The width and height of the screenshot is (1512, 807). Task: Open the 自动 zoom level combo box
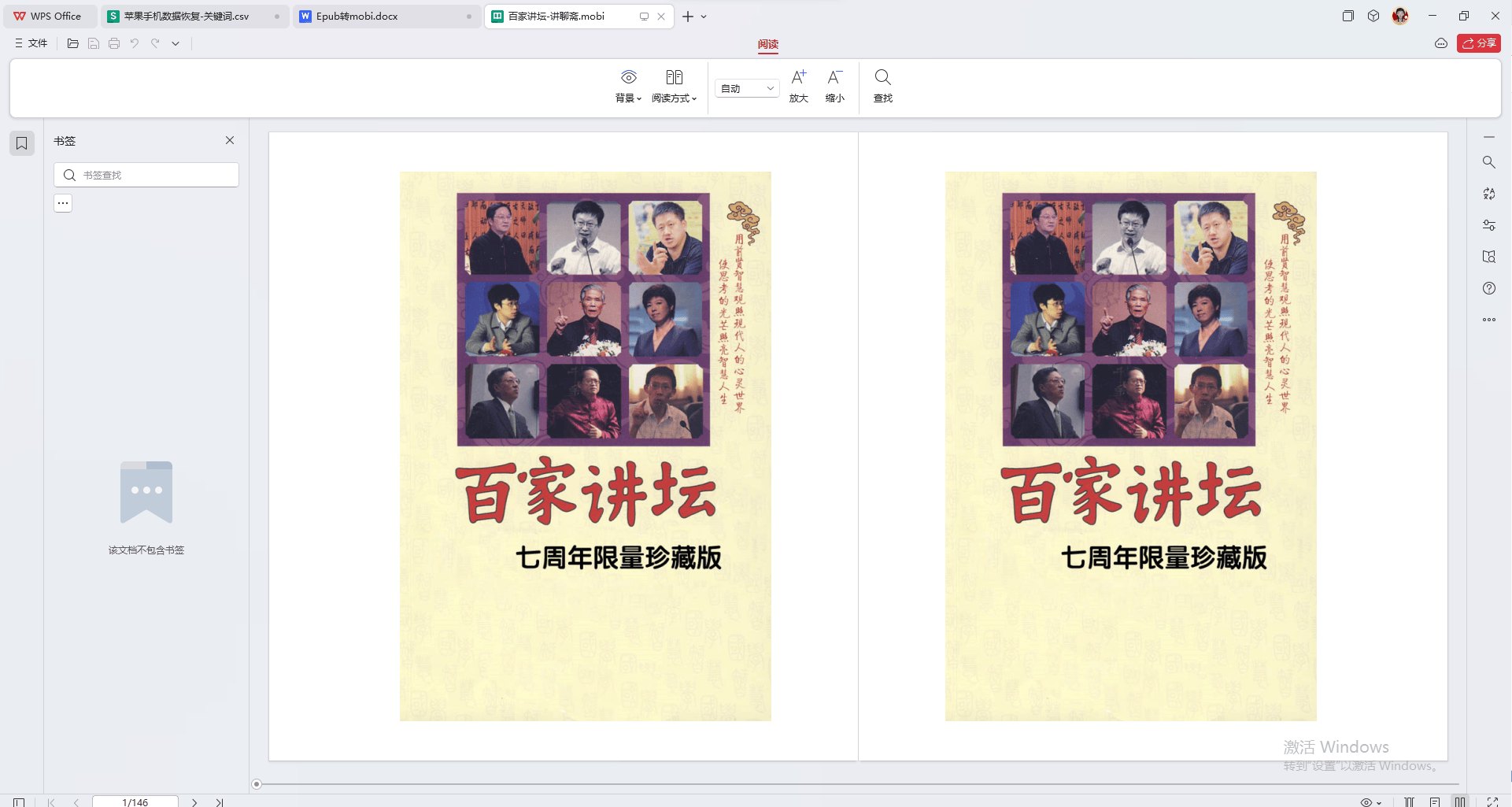click(747, 88)
